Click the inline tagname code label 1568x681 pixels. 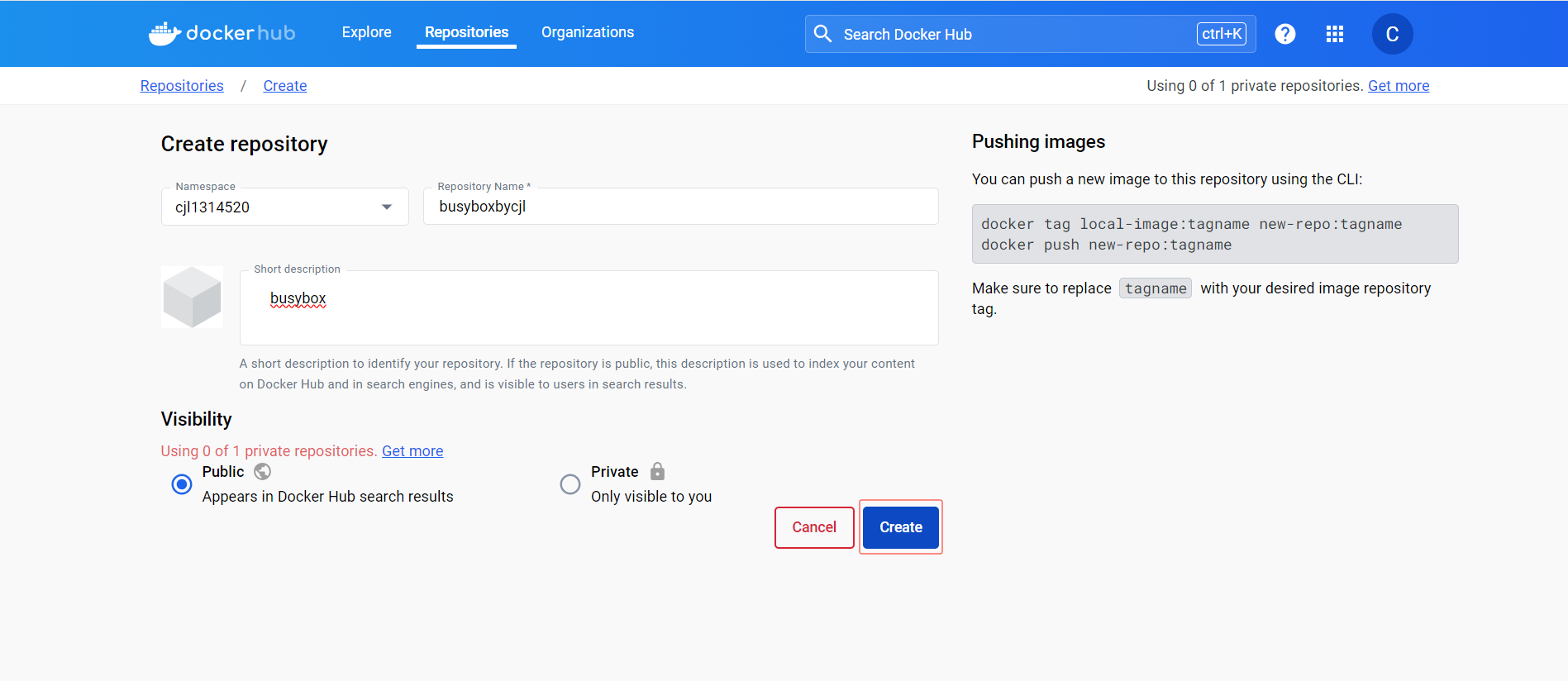1156,288
